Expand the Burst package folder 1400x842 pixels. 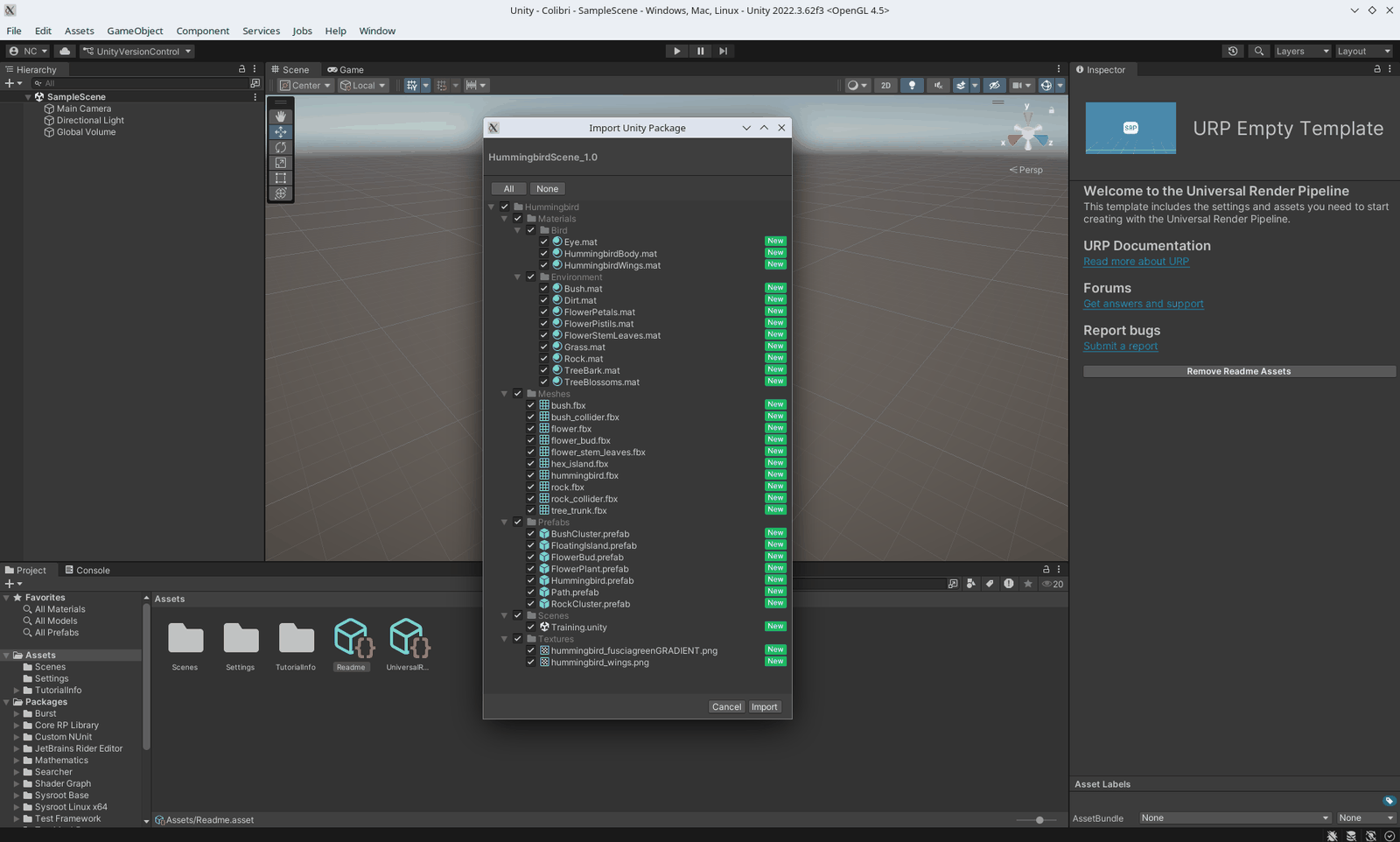(17, 714)
